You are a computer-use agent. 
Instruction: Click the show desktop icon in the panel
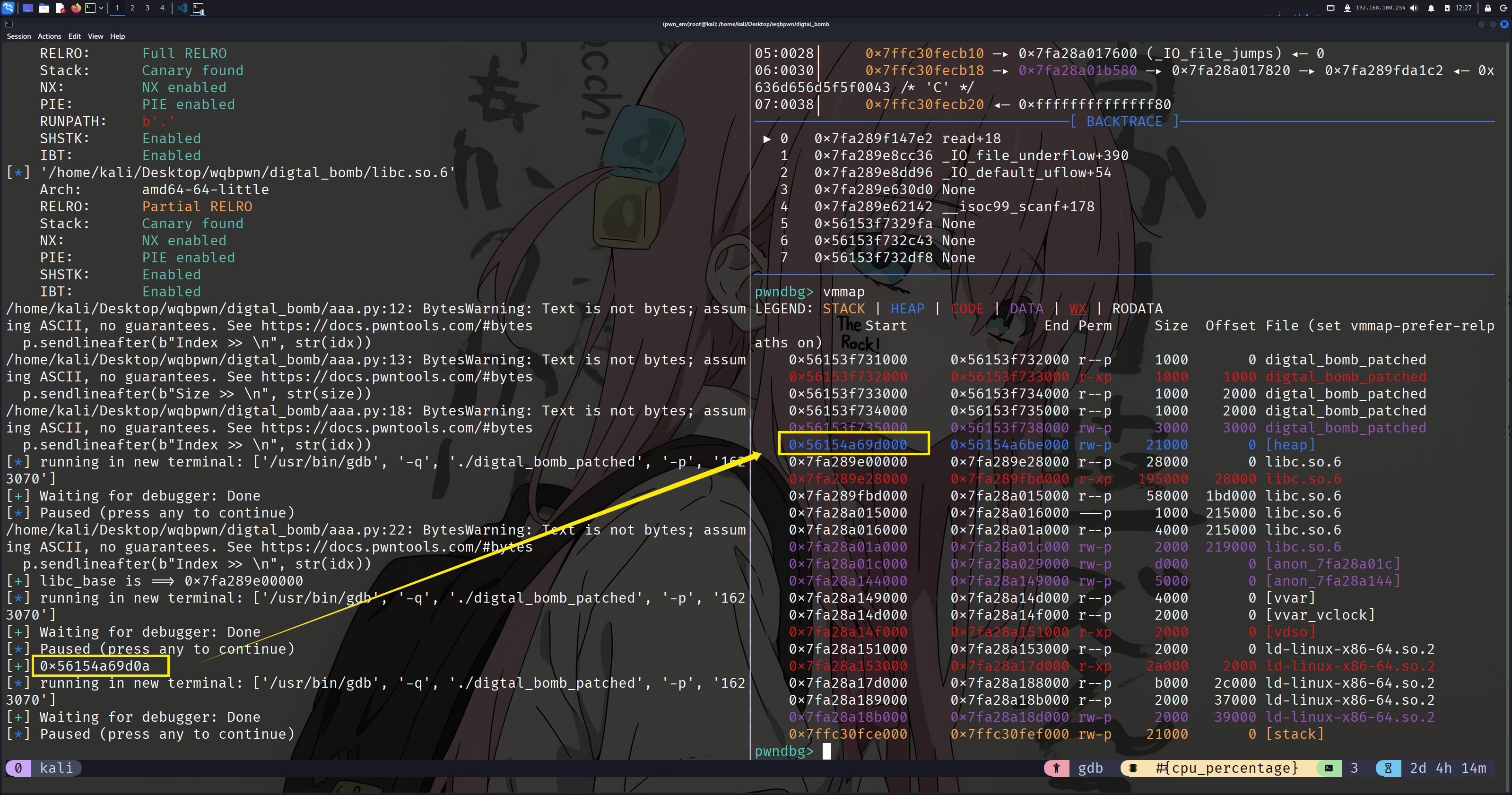27,8
